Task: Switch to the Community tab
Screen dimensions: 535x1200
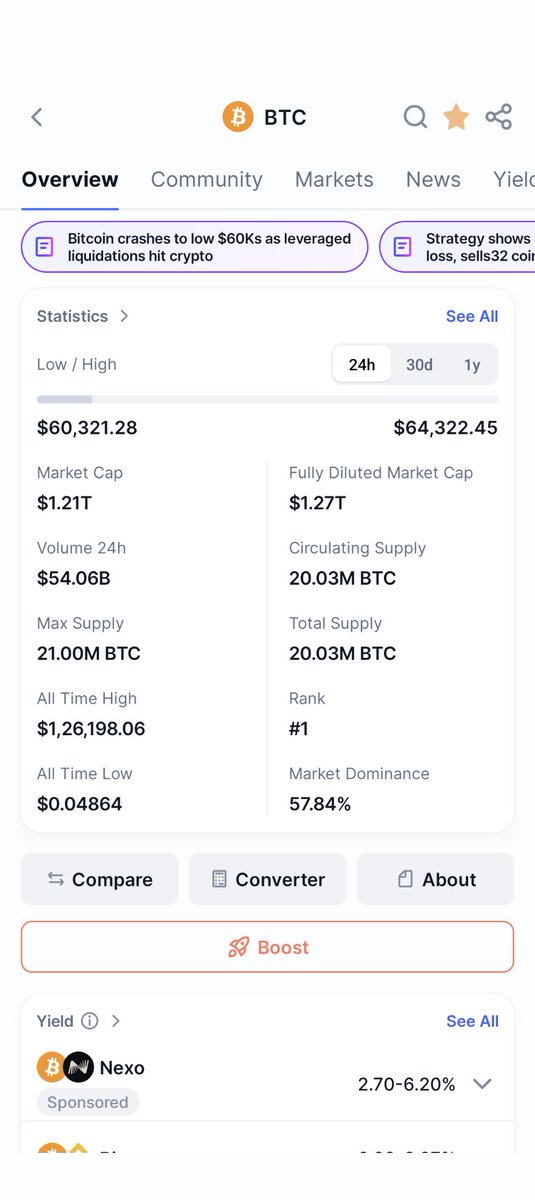Action: 207,180
